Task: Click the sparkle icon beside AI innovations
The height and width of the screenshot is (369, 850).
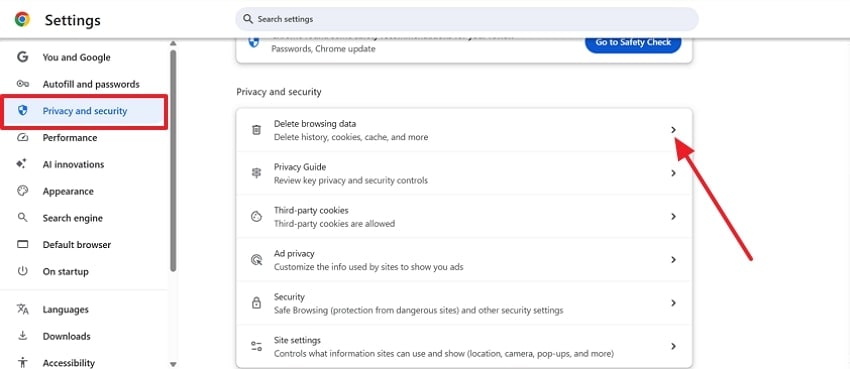Action: click(22, 164)
